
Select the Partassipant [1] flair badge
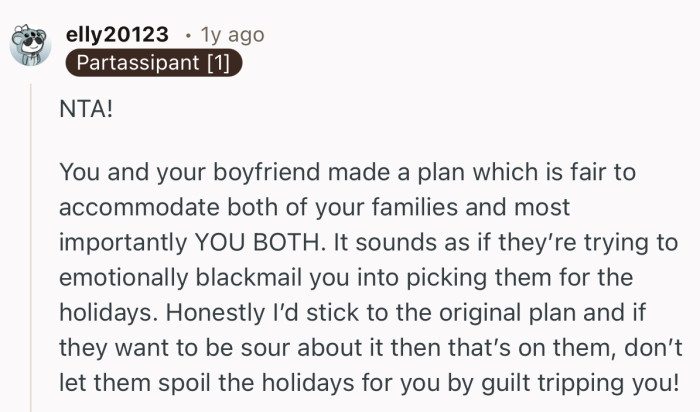point(154,62)
